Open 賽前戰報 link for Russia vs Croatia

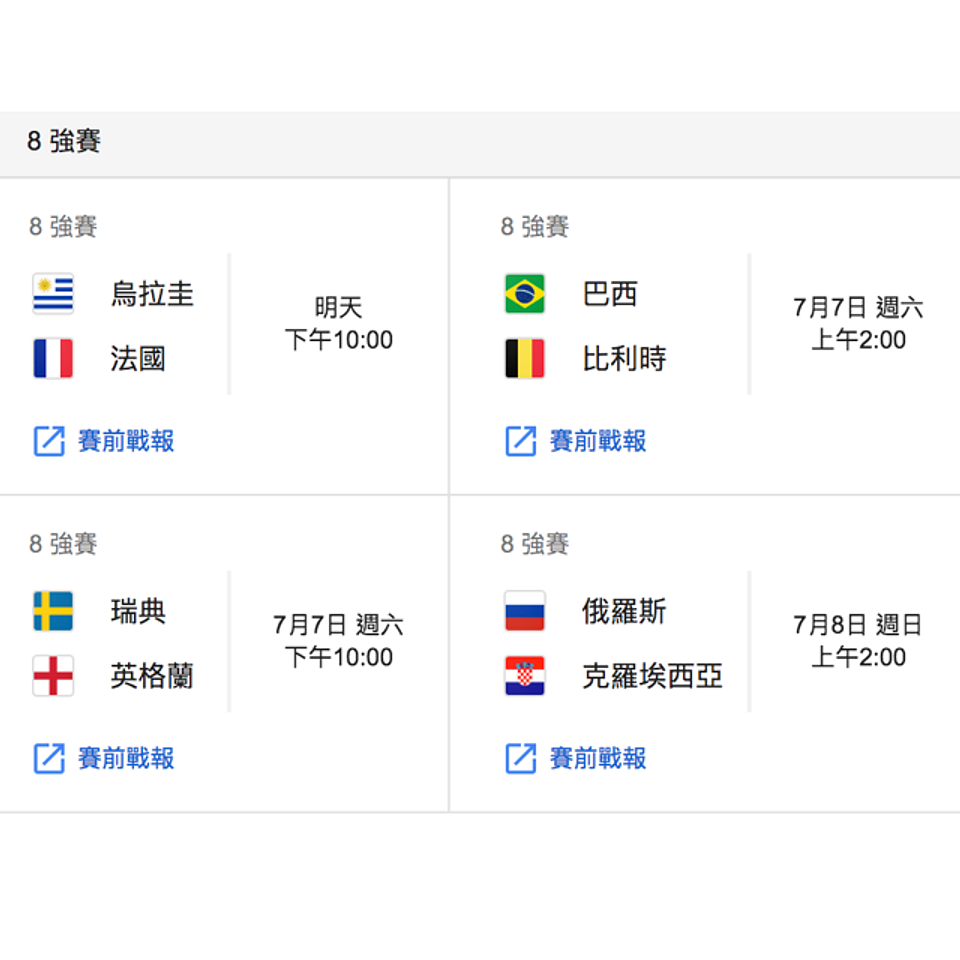coord(598,758)
